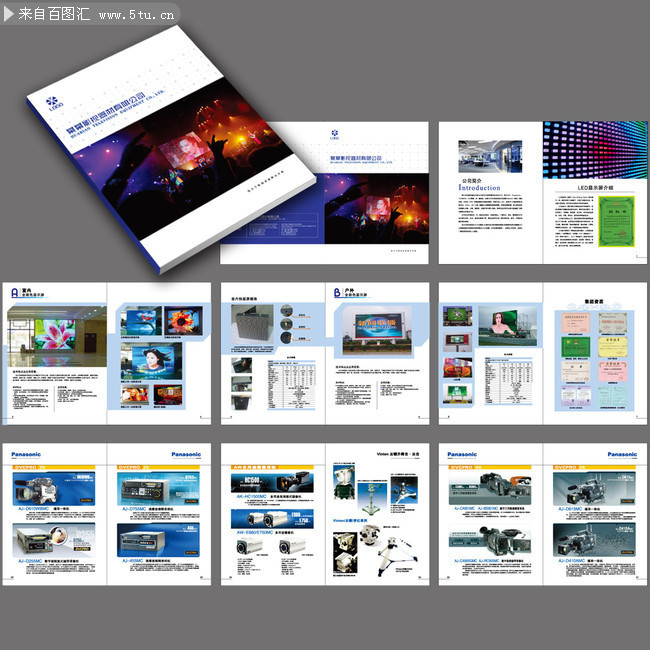The width and height of the screenshot is (650, 650).
Task: Select the large letter A icon beside 室内
Action: coord(15,293)
